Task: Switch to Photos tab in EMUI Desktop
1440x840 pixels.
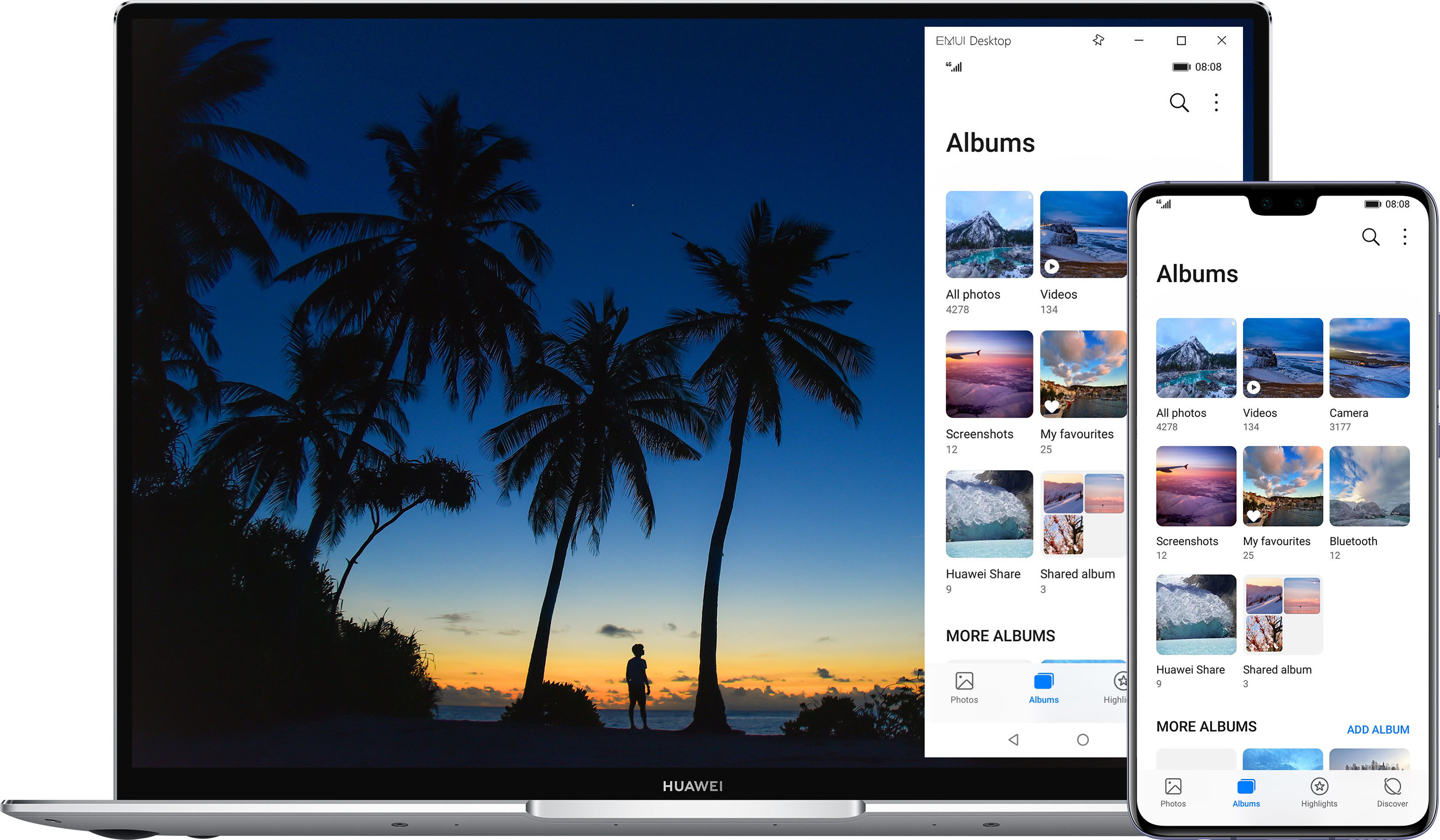Action: [964, 688]
